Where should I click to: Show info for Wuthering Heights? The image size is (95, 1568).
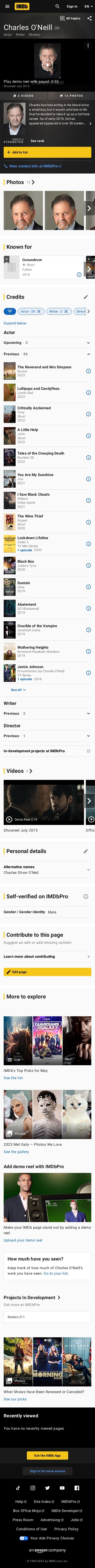point(88,651)
